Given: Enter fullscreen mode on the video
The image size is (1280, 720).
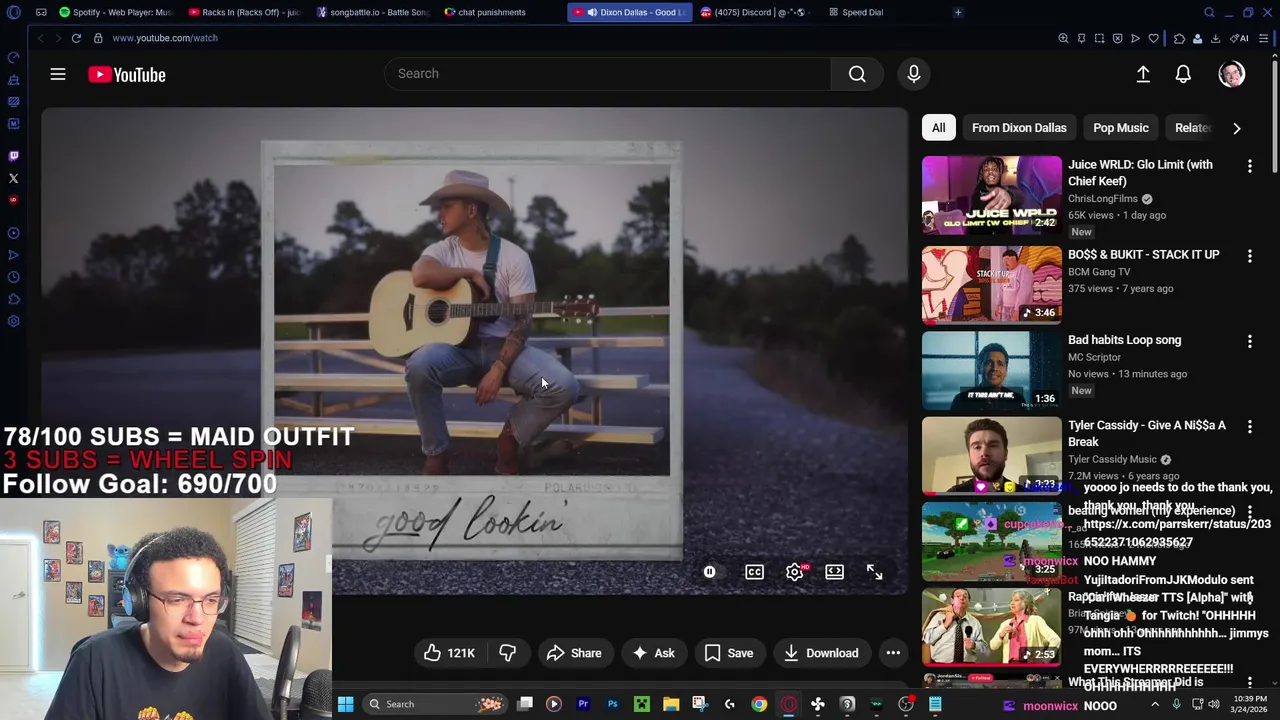Looking at the screenshot, I should point(874,572).
